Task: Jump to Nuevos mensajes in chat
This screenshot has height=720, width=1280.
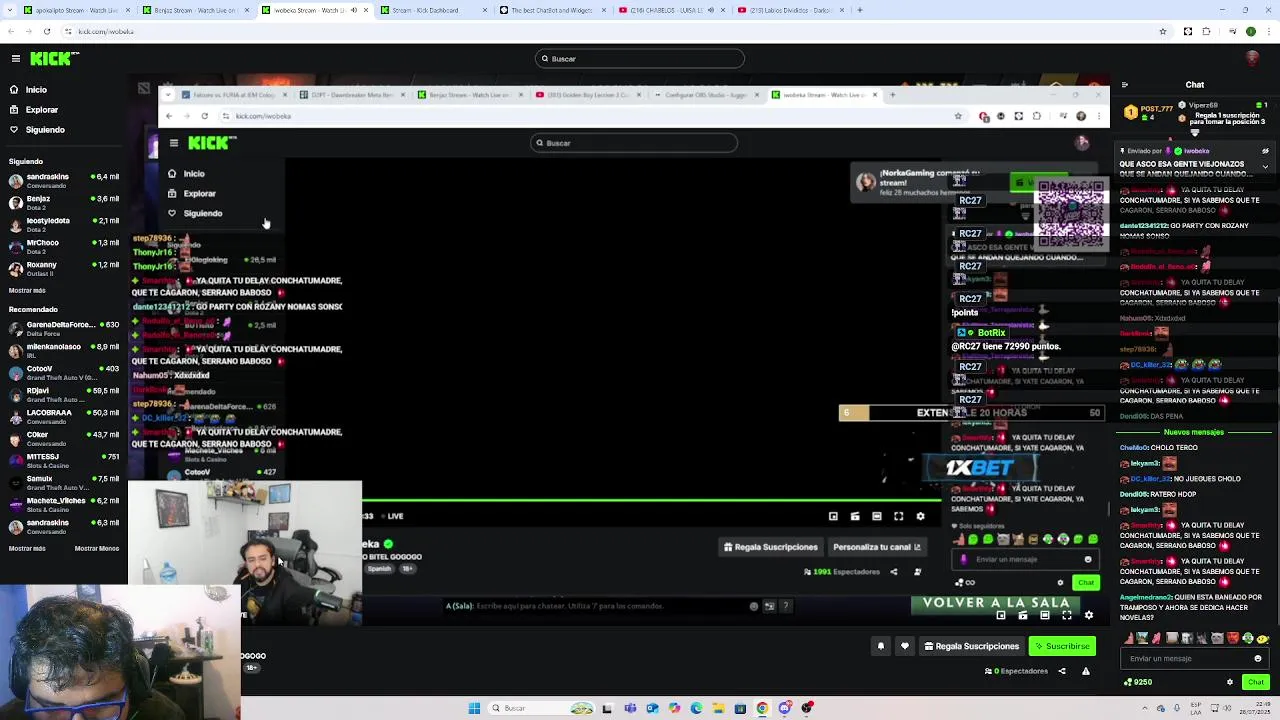Action: (1194, 432)
